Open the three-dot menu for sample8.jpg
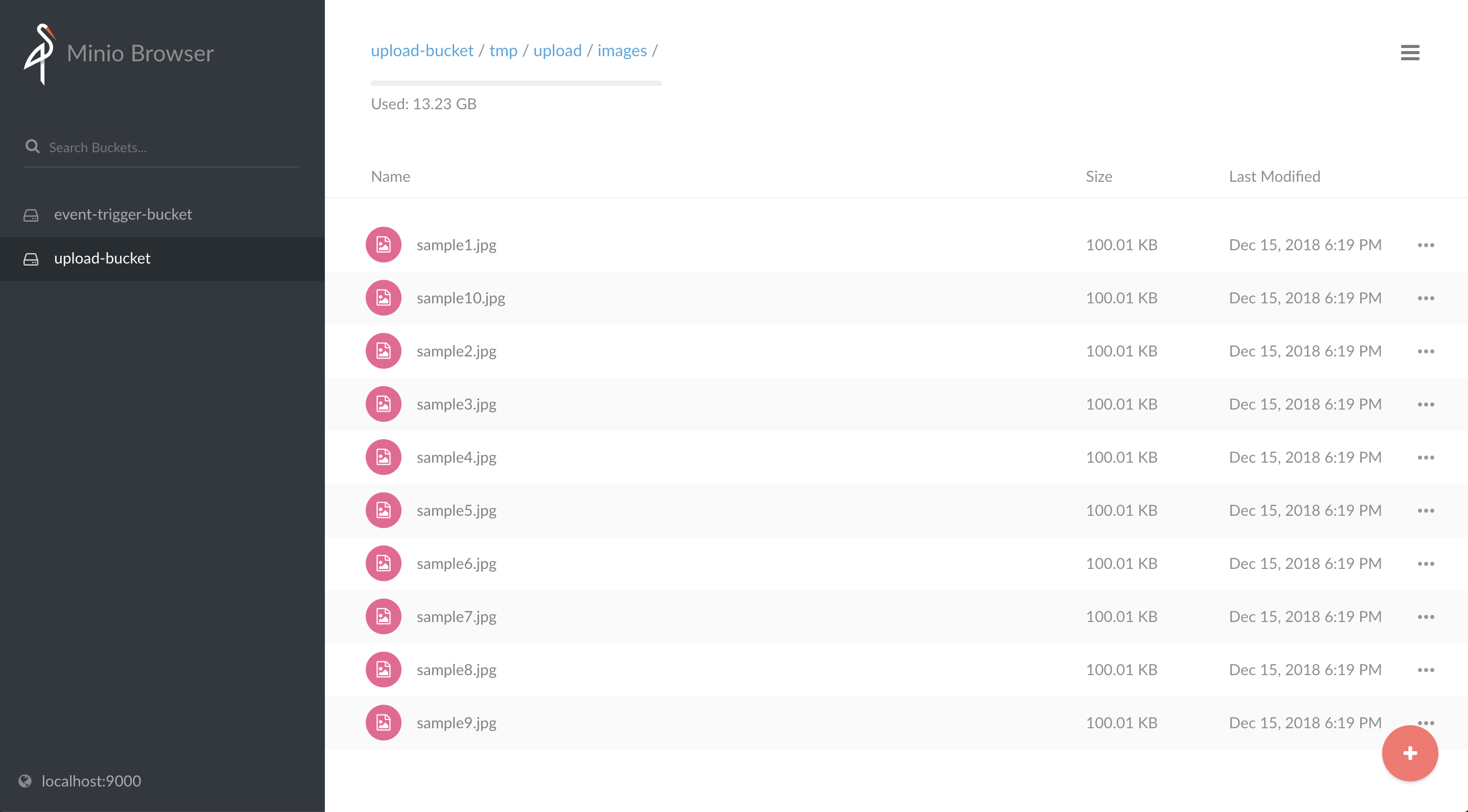1468x812 pixels. pos(1426,670)
